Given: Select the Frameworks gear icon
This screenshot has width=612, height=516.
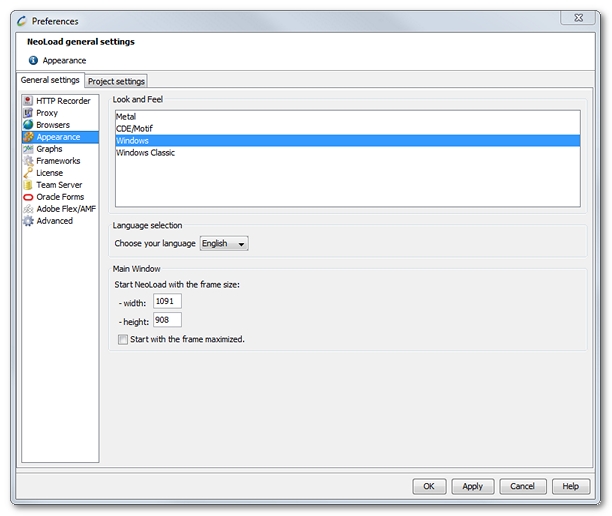Looking at the screenshot, I should (x=28, y=161).
